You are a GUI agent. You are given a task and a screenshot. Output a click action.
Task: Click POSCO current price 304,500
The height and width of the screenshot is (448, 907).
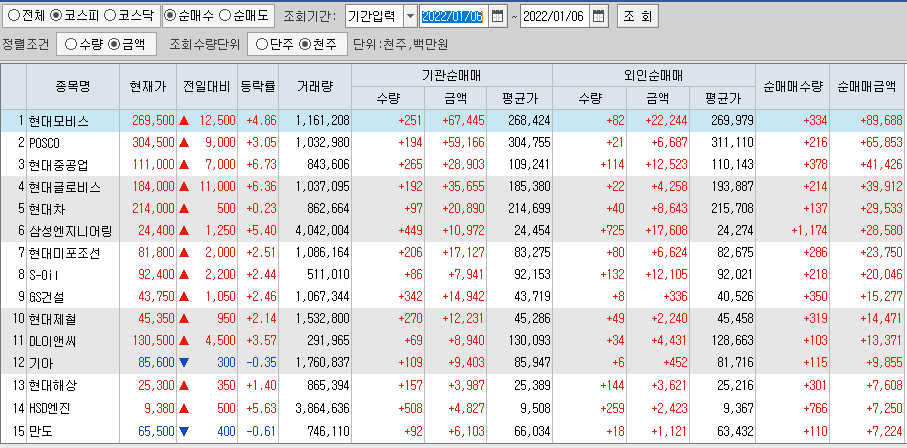pyautogui.click(x=153, y=143)
